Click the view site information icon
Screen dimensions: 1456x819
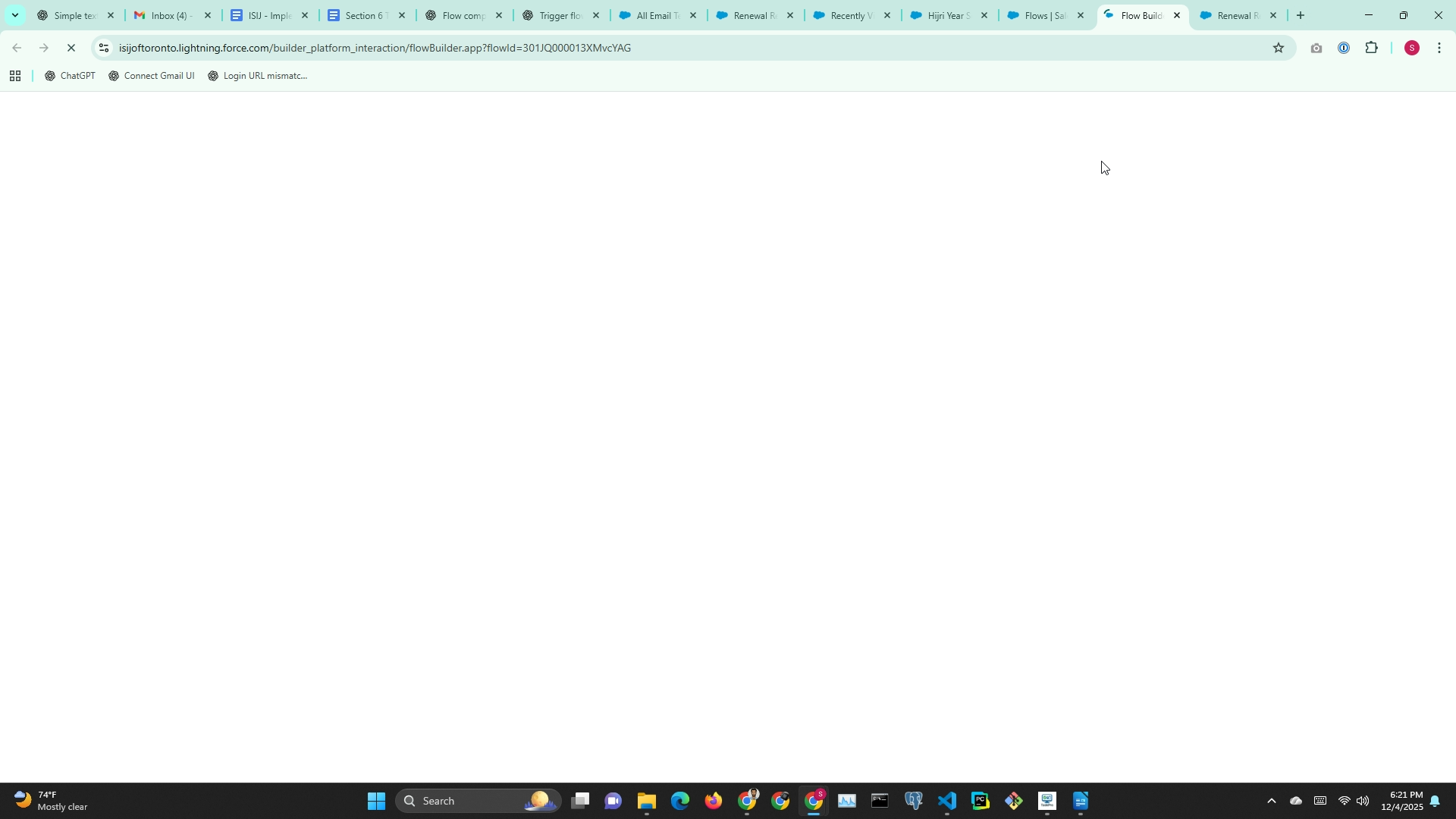tap(104, 48)
